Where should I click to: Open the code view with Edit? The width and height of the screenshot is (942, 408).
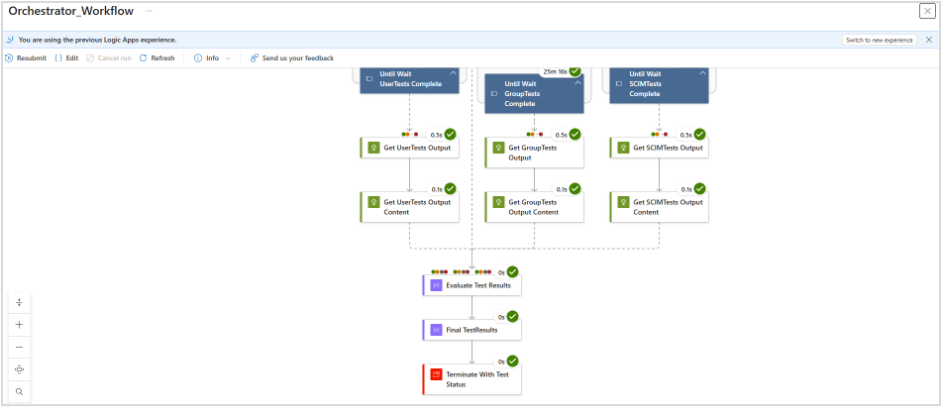66,58
